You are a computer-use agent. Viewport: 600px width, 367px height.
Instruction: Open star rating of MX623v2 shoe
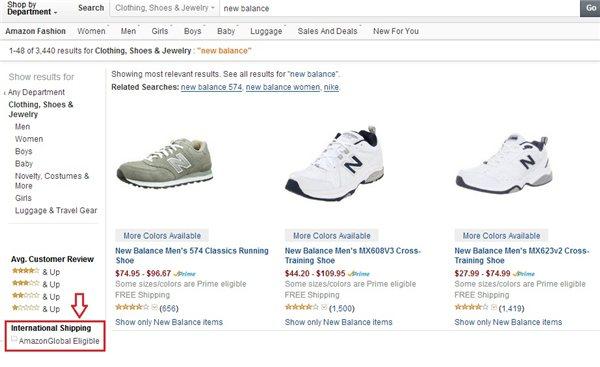point(471,307)
